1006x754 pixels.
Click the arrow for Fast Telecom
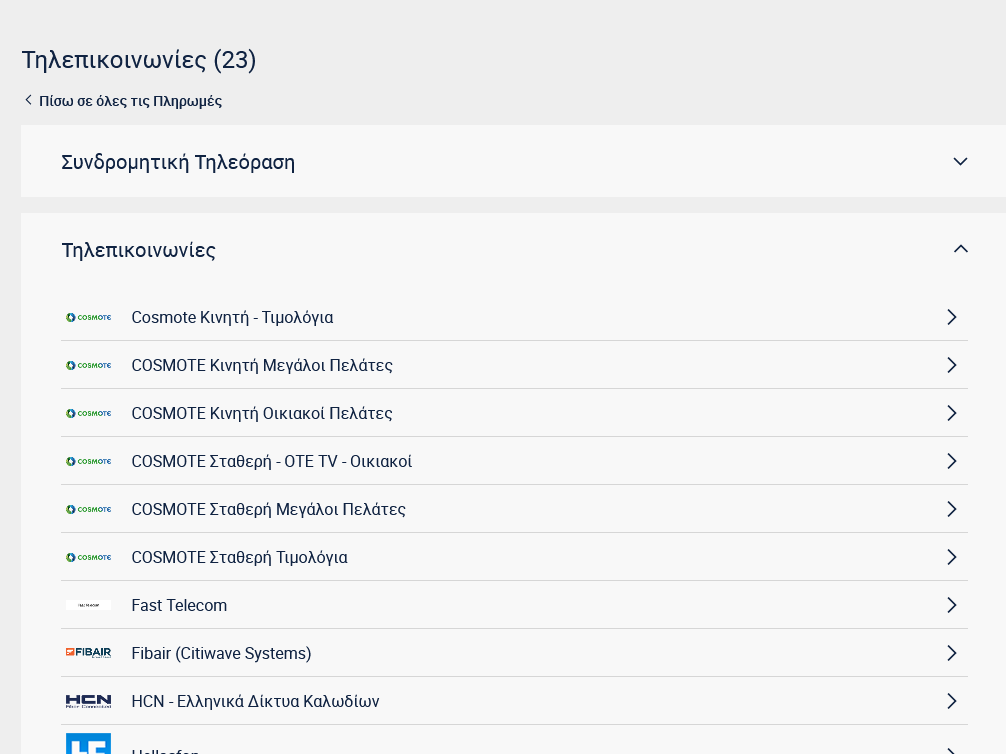click(x=952, y=605)
